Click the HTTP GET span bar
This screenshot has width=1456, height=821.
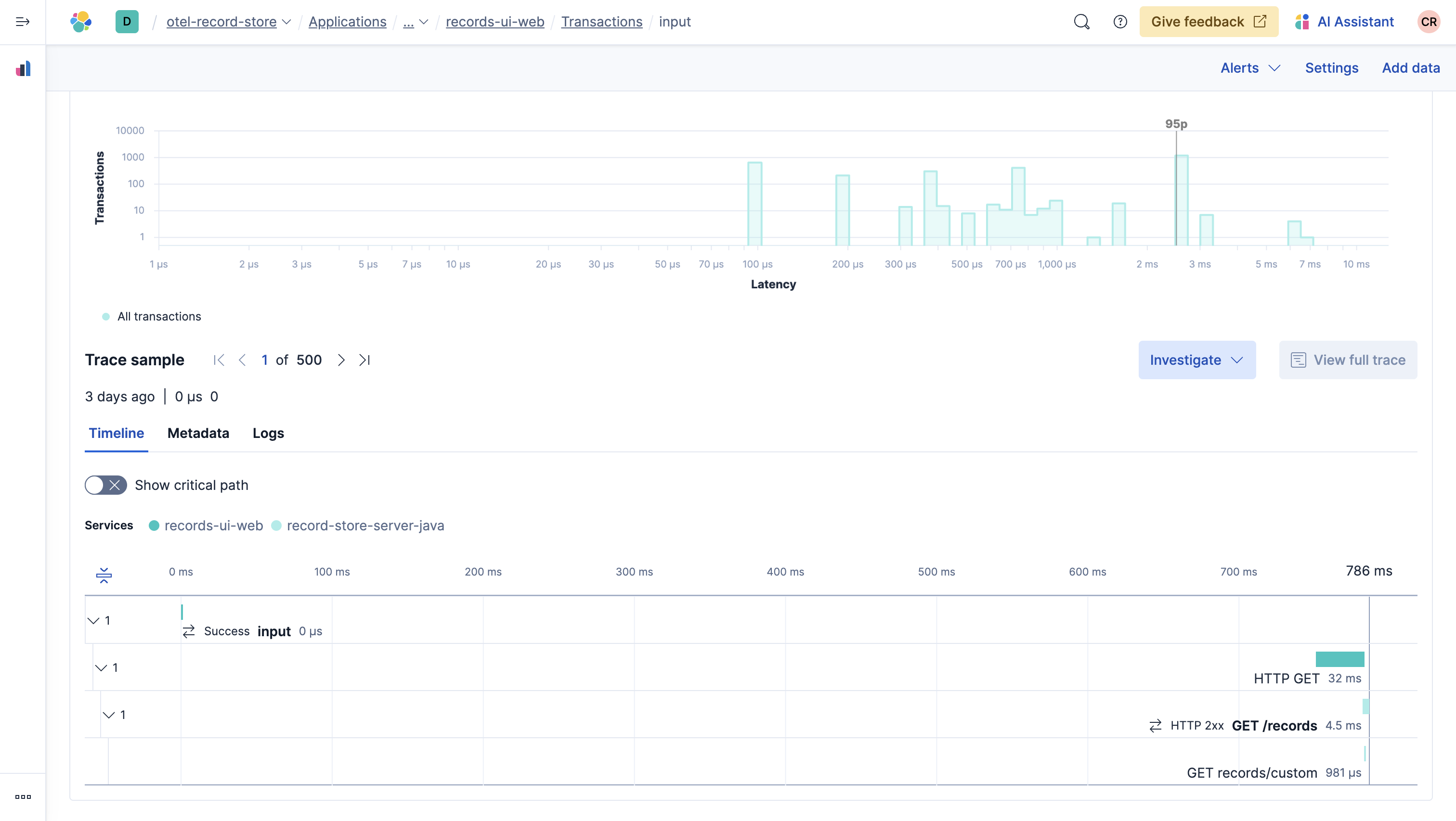point(1339,659)
